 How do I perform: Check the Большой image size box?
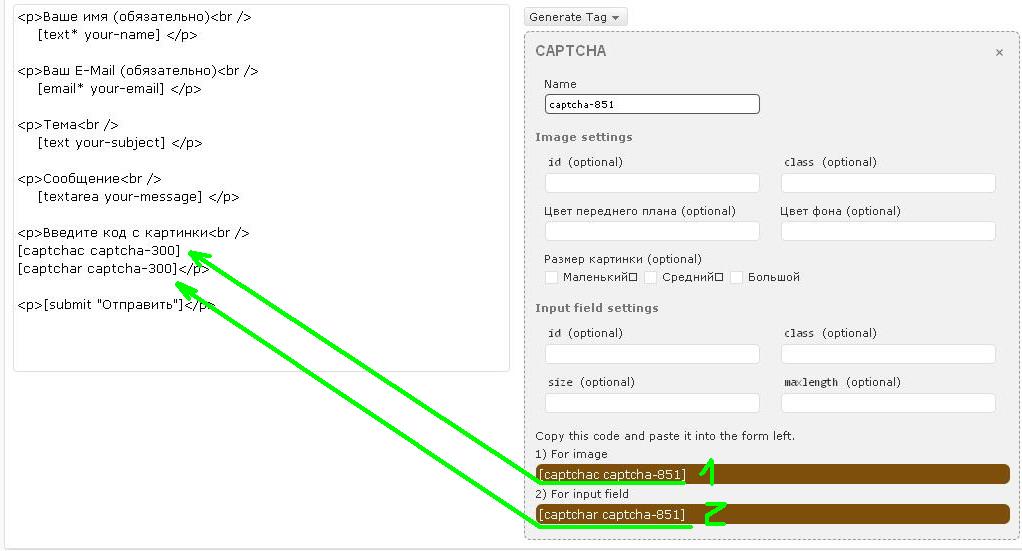tap(737, 277)
